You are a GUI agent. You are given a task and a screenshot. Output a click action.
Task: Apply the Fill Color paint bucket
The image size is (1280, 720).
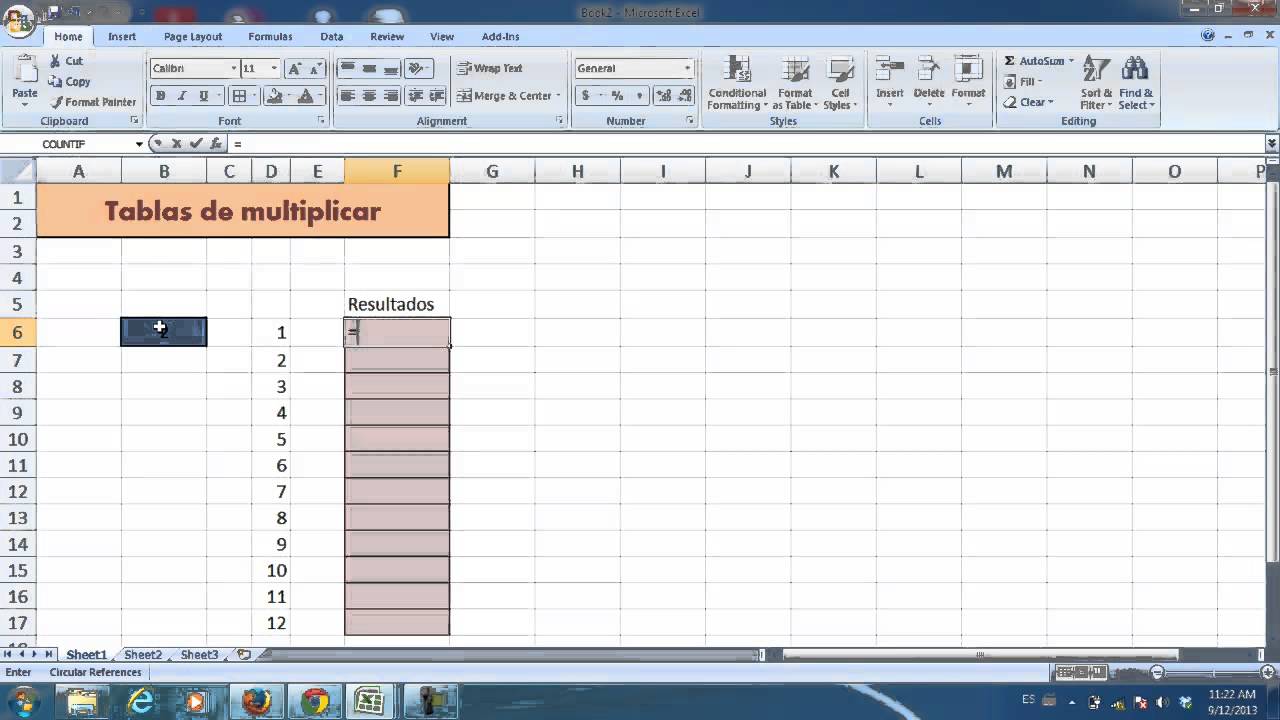coord(274,96)
